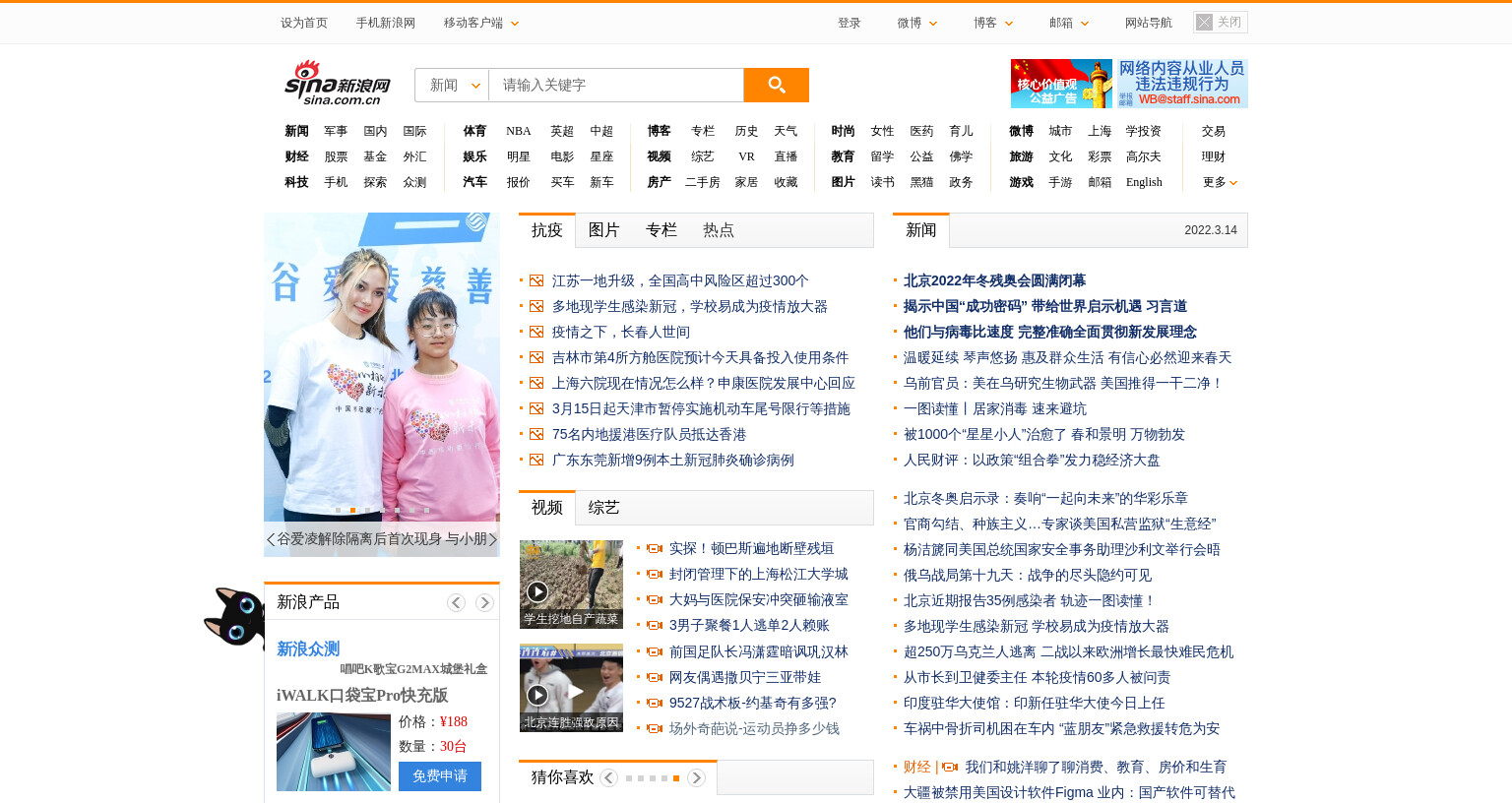
Task: Close the top bar with 关闭 button
Action: 1220,22
